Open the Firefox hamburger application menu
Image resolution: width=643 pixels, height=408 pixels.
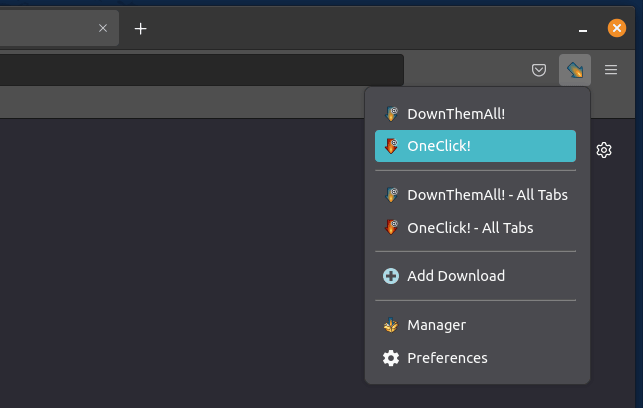click(x=611, y=70)
